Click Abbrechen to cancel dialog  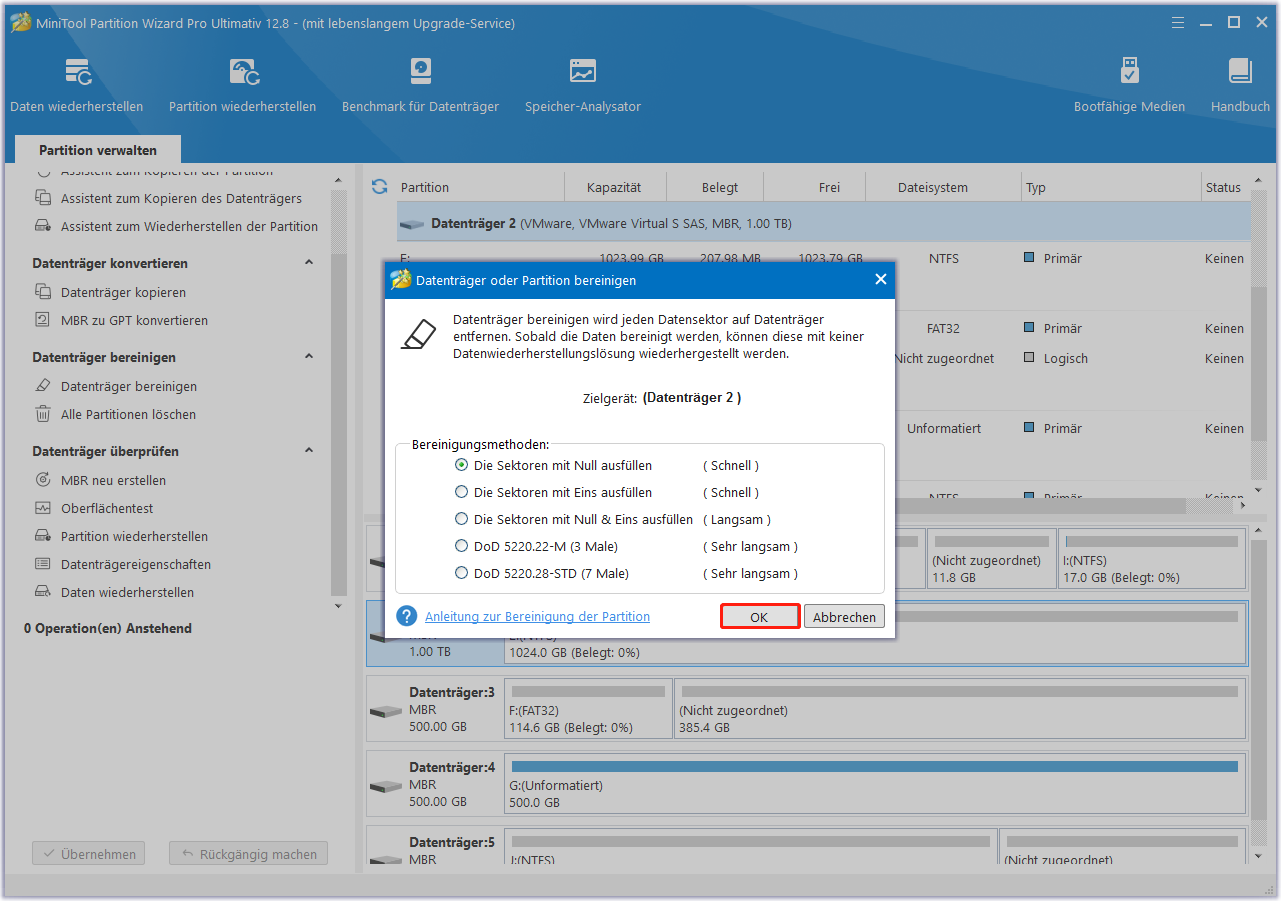(x=844, y=617)
